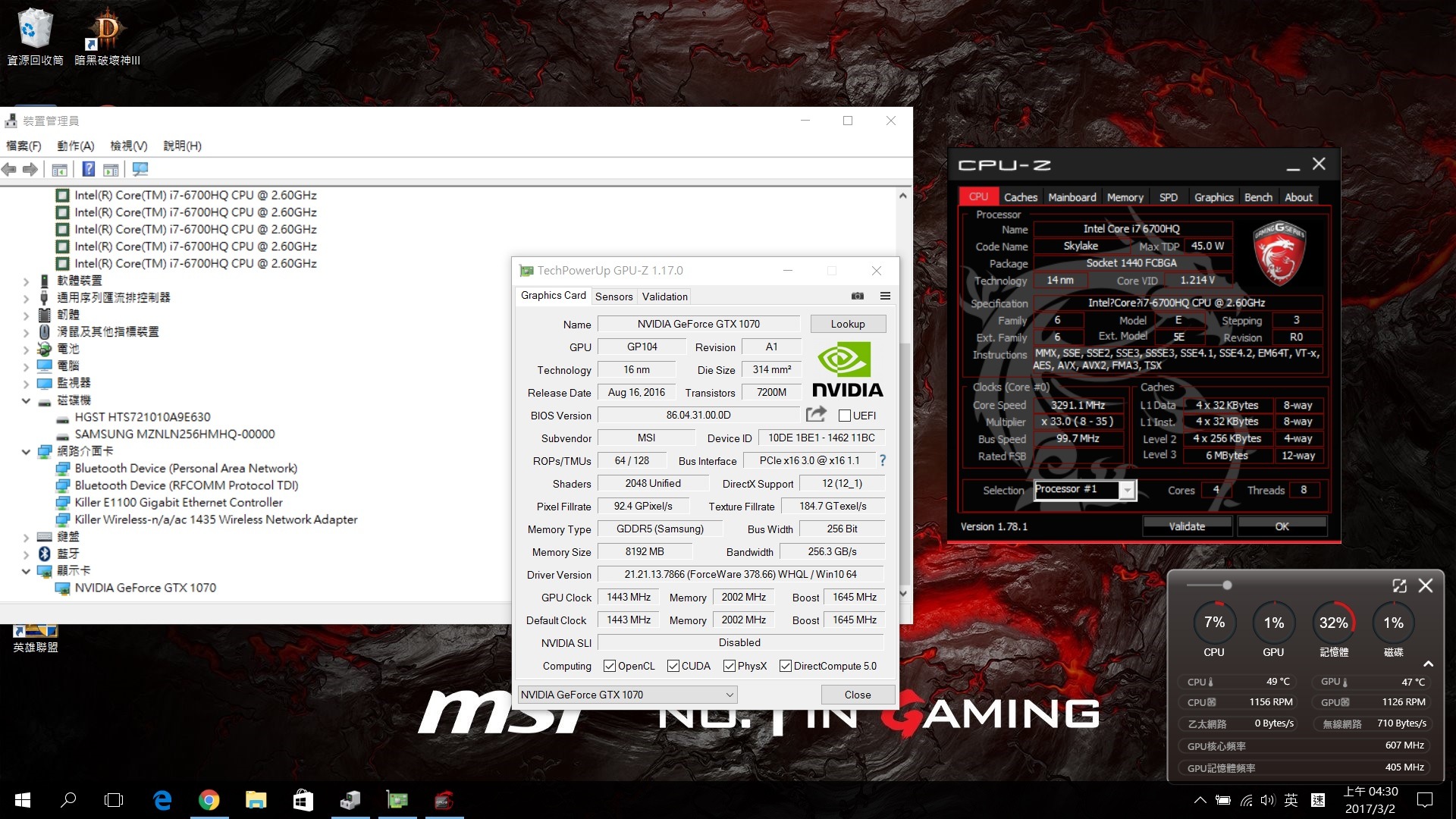
Task: Click the Validate button in CPU-Z
Action: pyautogui.click(x=1187, y=526)
